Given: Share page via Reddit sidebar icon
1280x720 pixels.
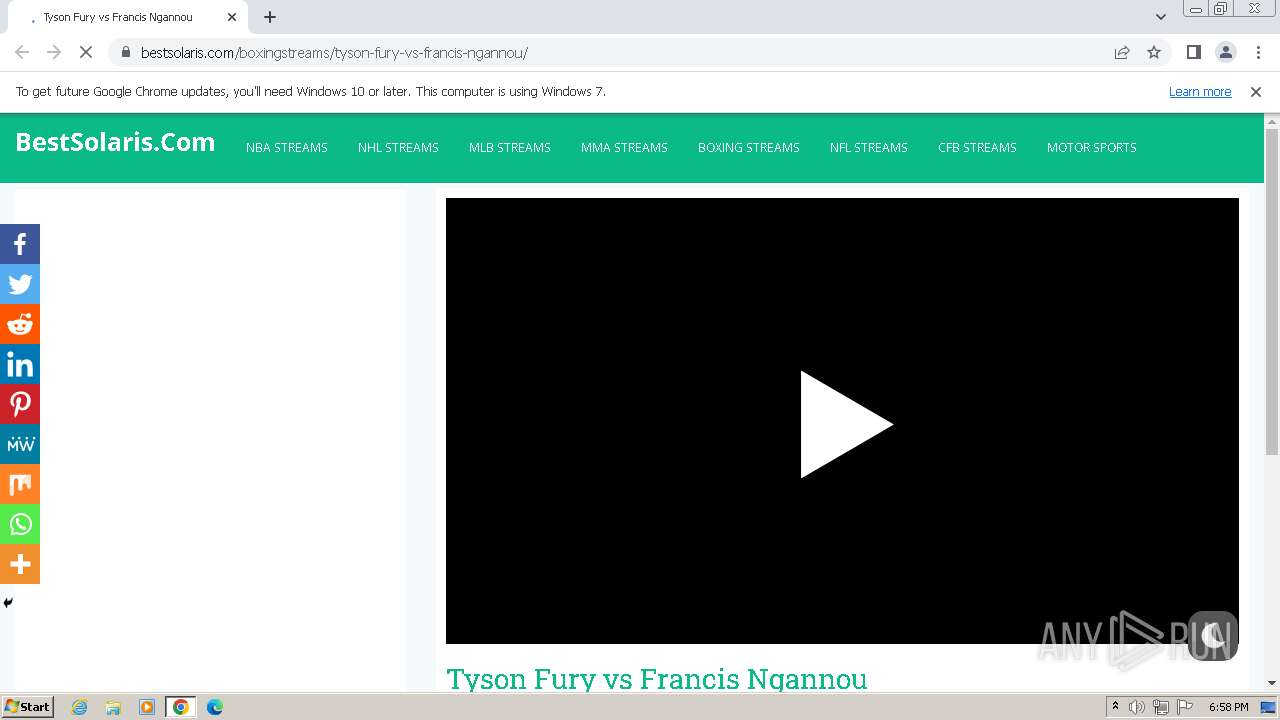Looking at the screenshot, I should click(20, 324).
